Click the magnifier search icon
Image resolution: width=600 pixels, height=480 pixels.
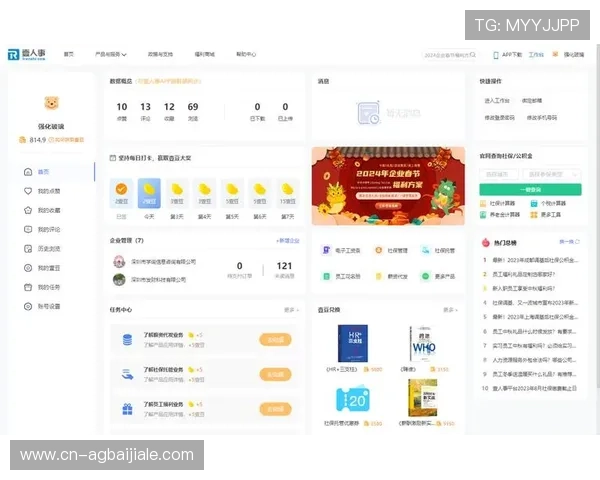[473, 55]
